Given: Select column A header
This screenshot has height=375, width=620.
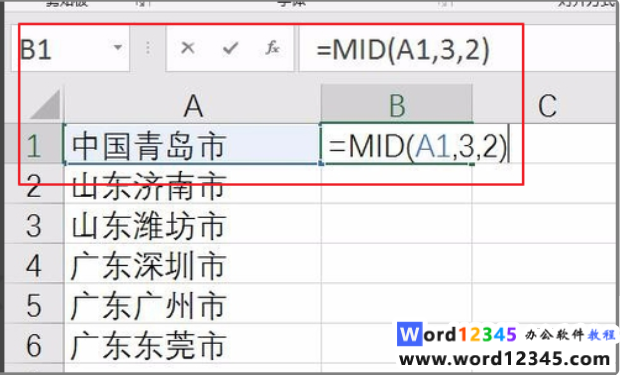Looking at the screenshot, I should [193, 105].
